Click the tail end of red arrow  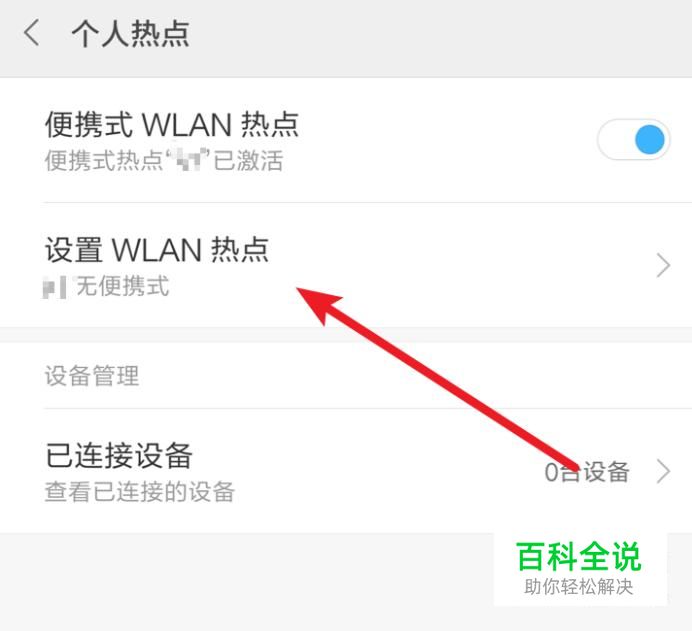point(572,464)
